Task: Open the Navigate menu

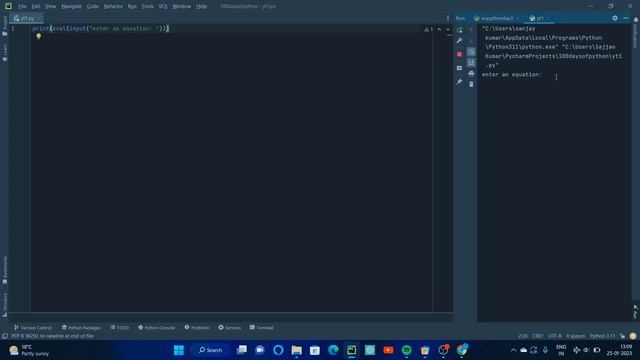Action: click(71, 7)
